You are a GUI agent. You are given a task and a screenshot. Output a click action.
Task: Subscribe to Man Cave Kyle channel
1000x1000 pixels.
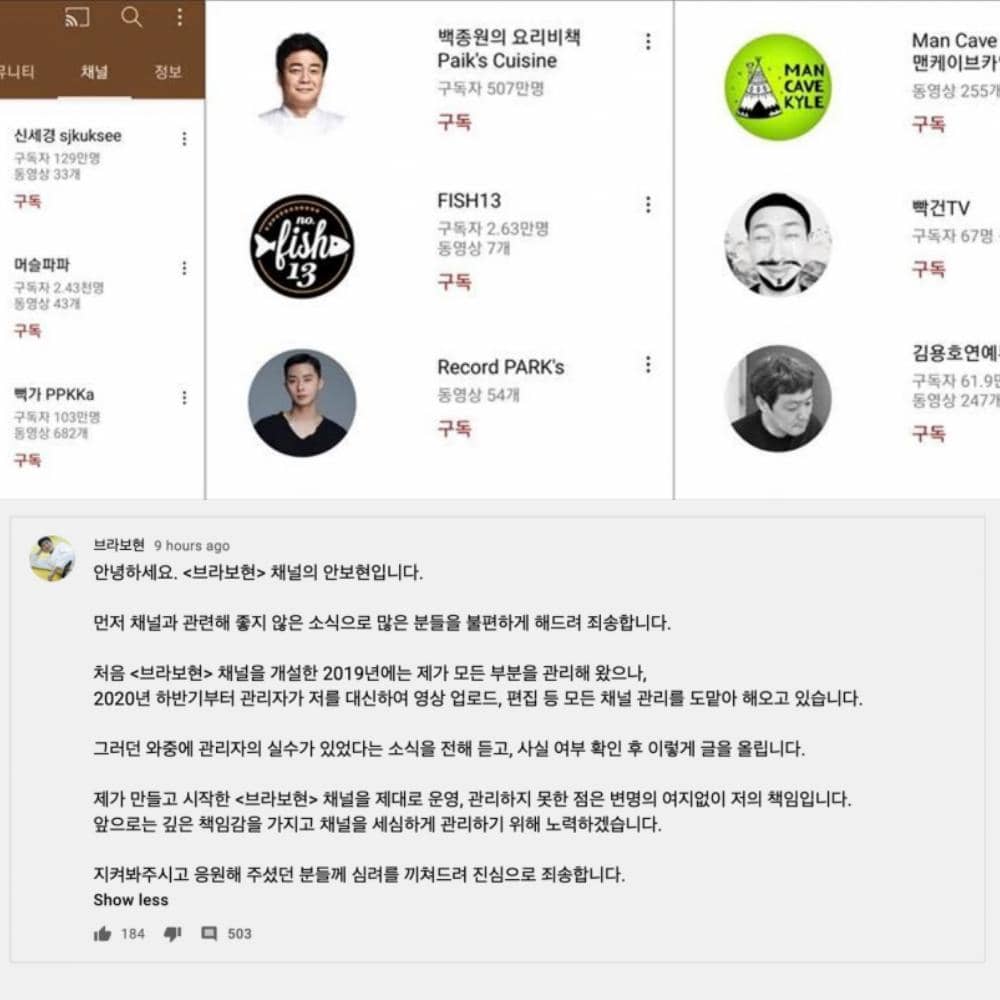(x=929, y=124)
